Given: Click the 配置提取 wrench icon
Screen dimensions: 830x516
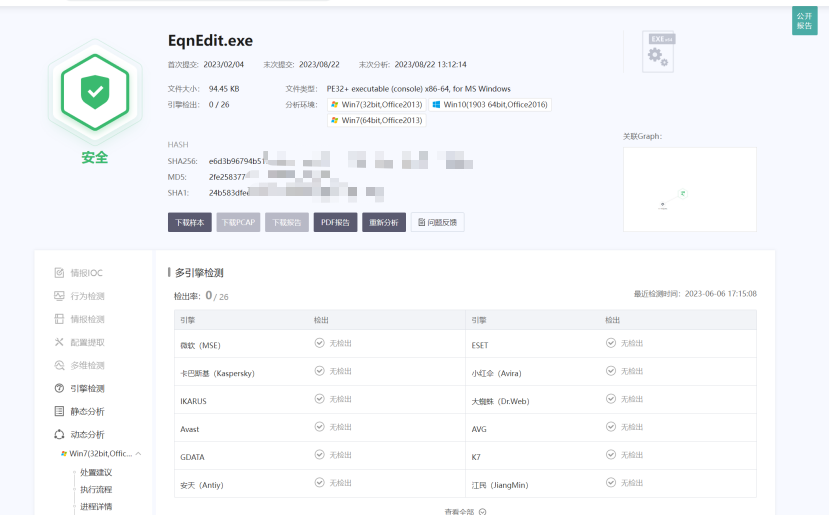Looking at the screenshot, I should 60,342.
